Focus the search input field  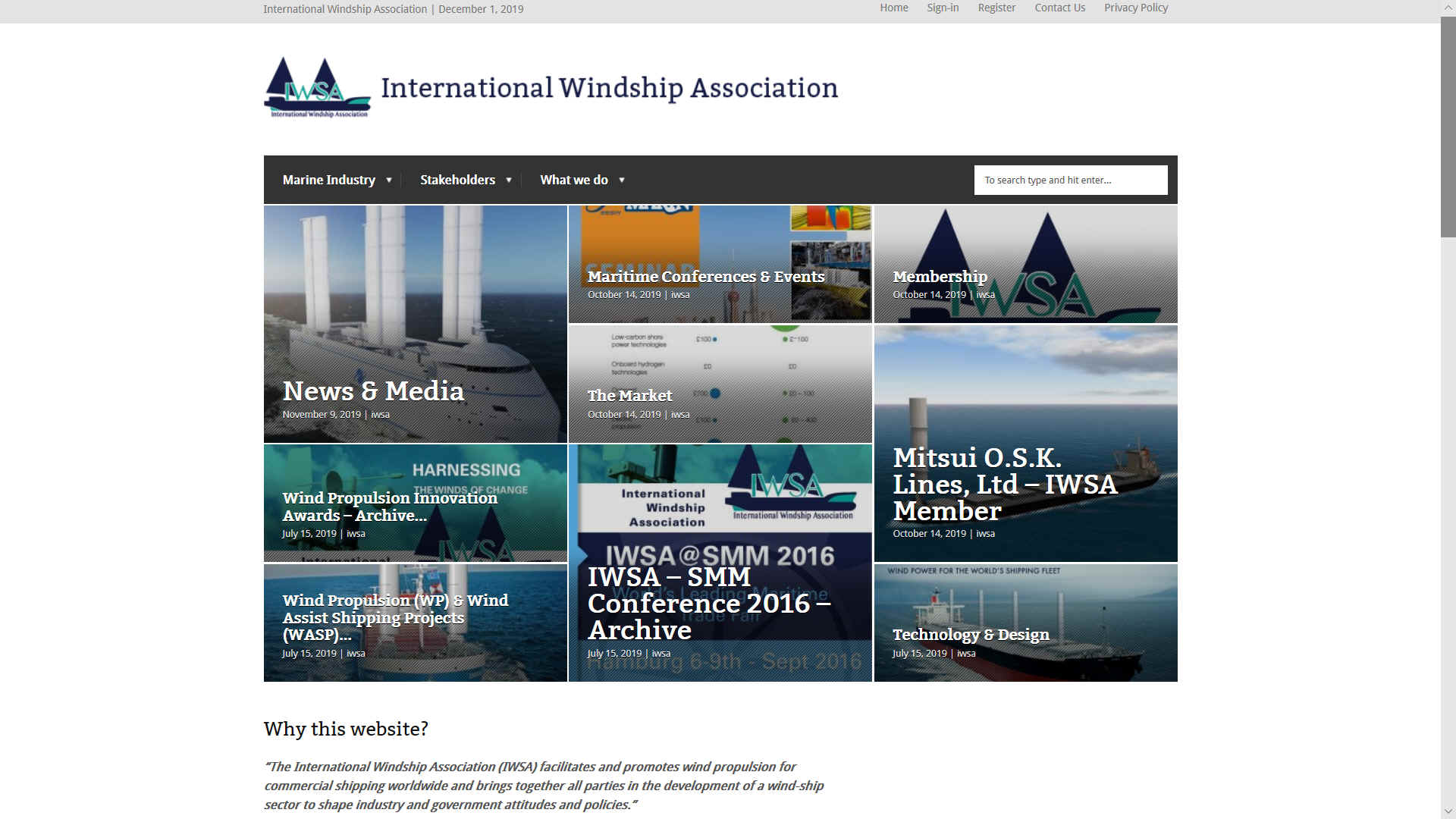(1071, 180)
